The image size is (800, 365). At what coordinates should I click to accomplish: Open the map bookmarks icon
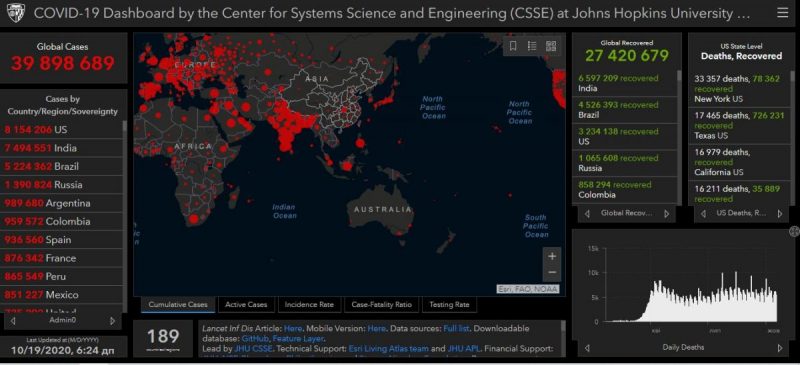click(513, 46)
